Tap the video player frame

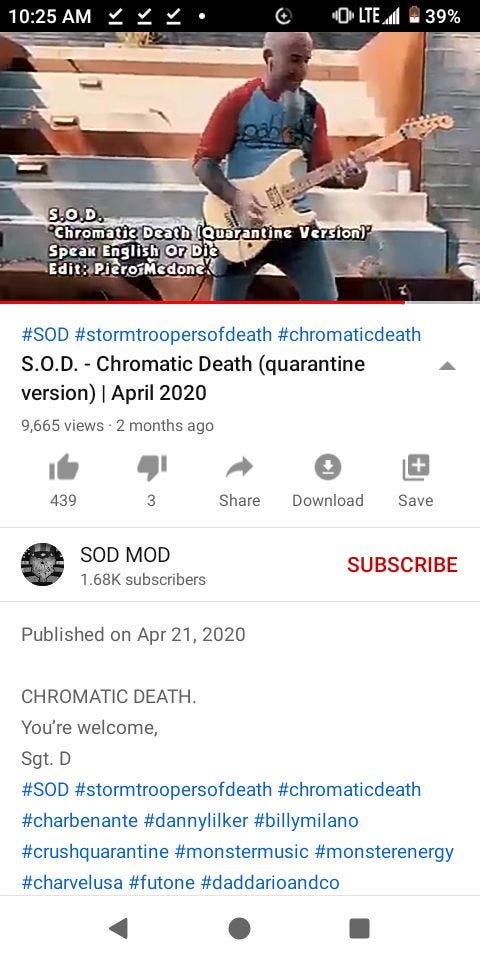pyautogui.click(x=240, y=166)
